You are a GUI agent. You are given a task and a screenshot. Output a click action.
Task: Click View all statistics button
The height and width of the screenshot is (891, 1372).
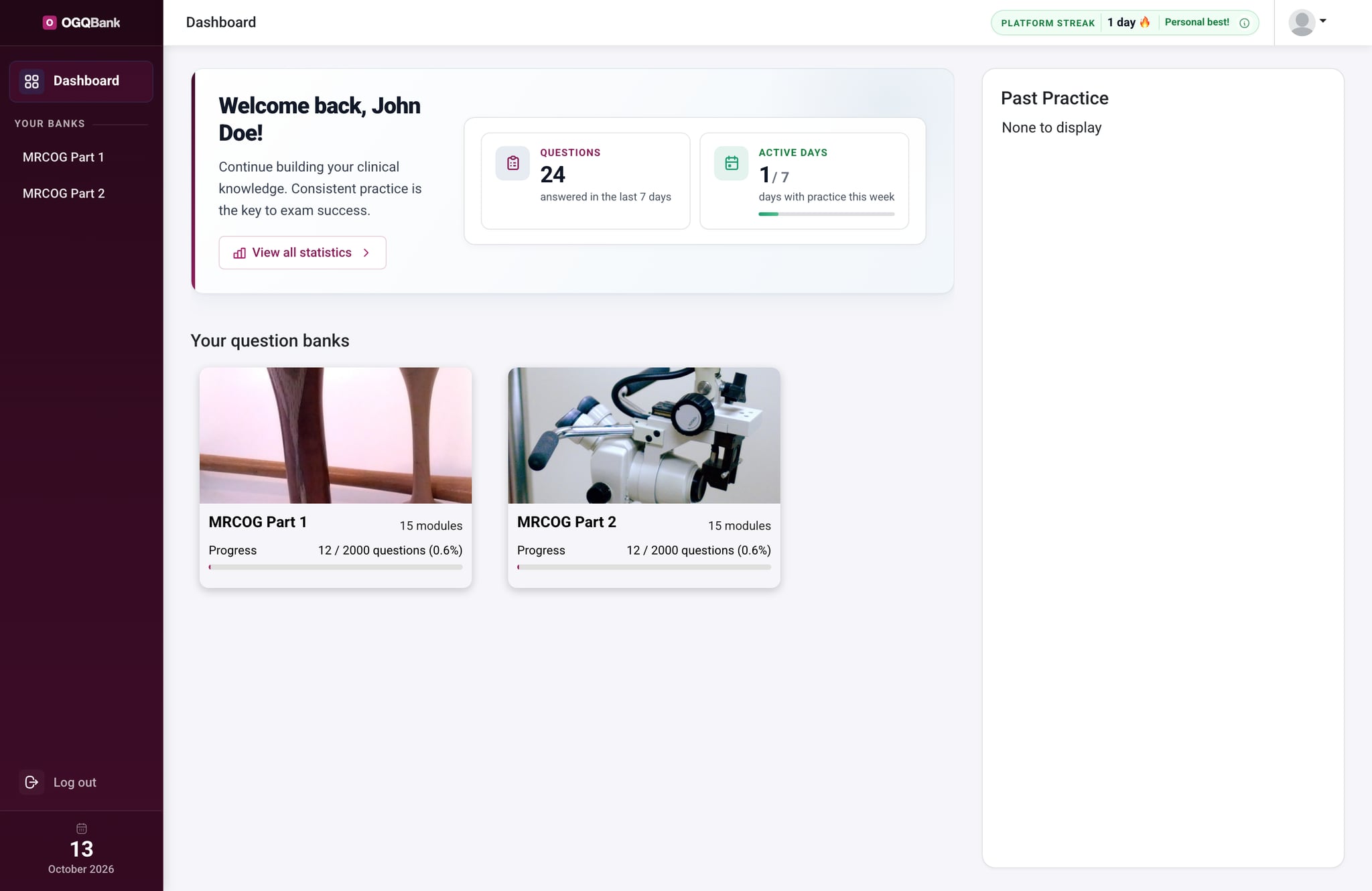[x=302, y=253]
